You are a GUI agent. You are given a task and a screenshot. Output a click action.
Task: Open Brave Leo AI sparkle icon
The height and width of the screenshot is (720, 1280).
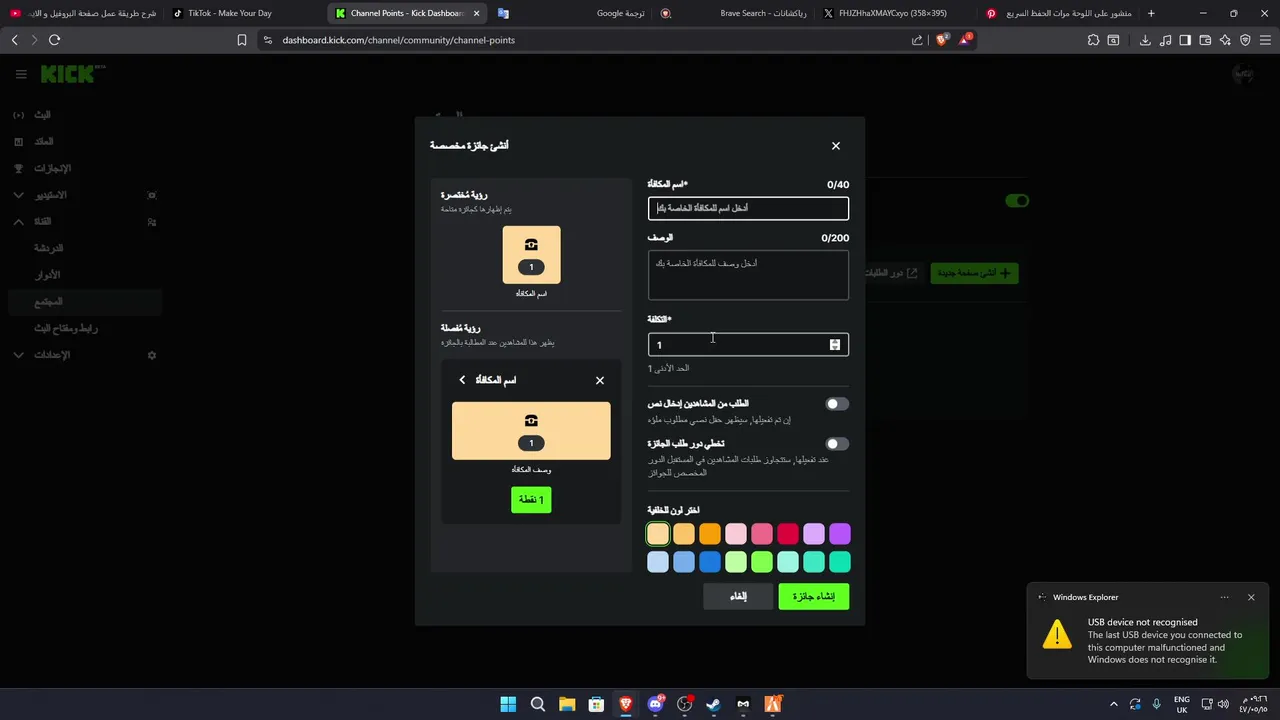click(x=1225, y=40)
